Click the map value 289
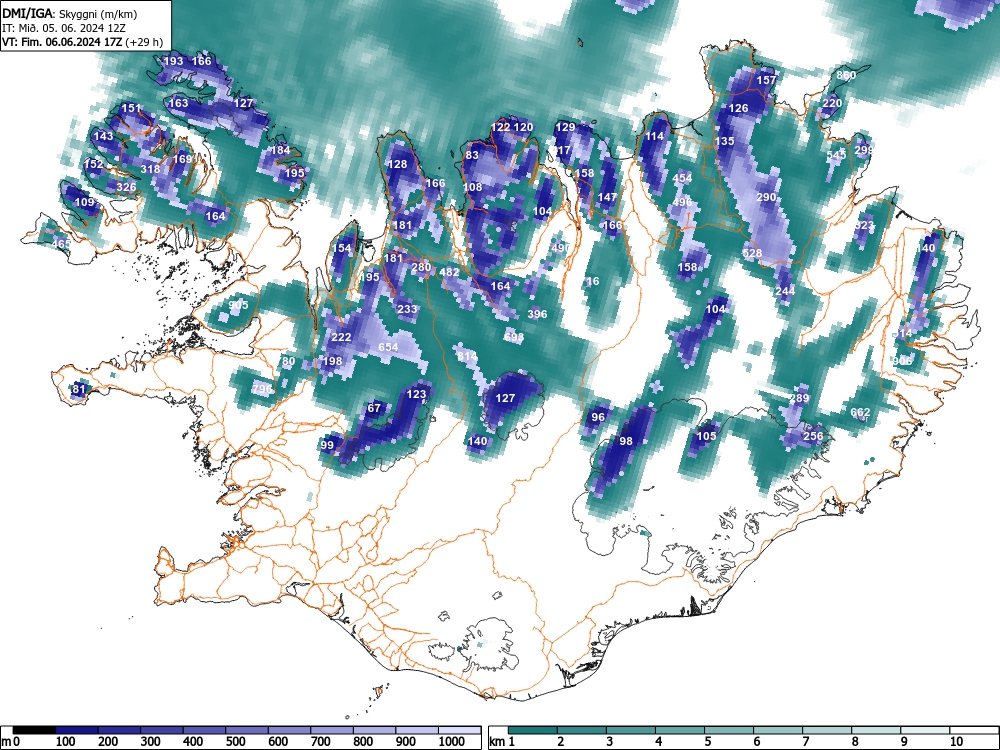The image size is (1000, 750). [x=800, y=398]
